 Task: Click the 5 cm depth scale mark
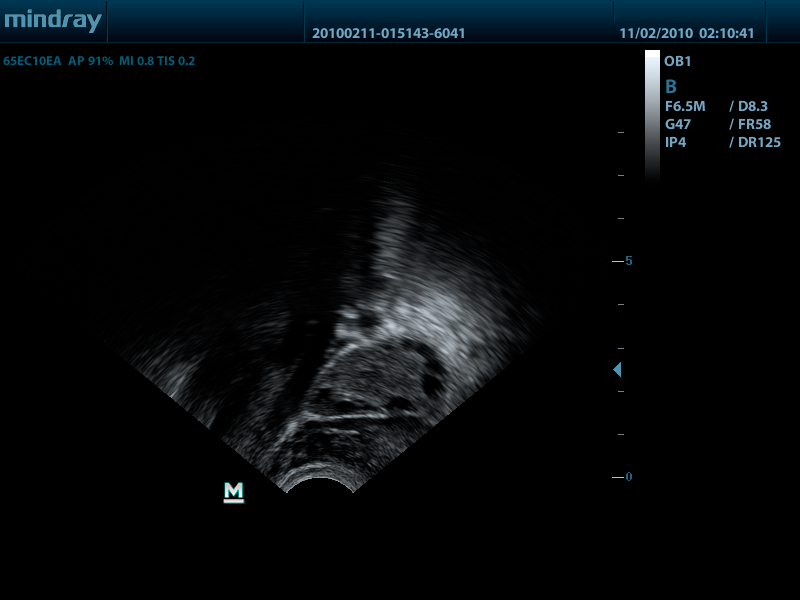627,261
